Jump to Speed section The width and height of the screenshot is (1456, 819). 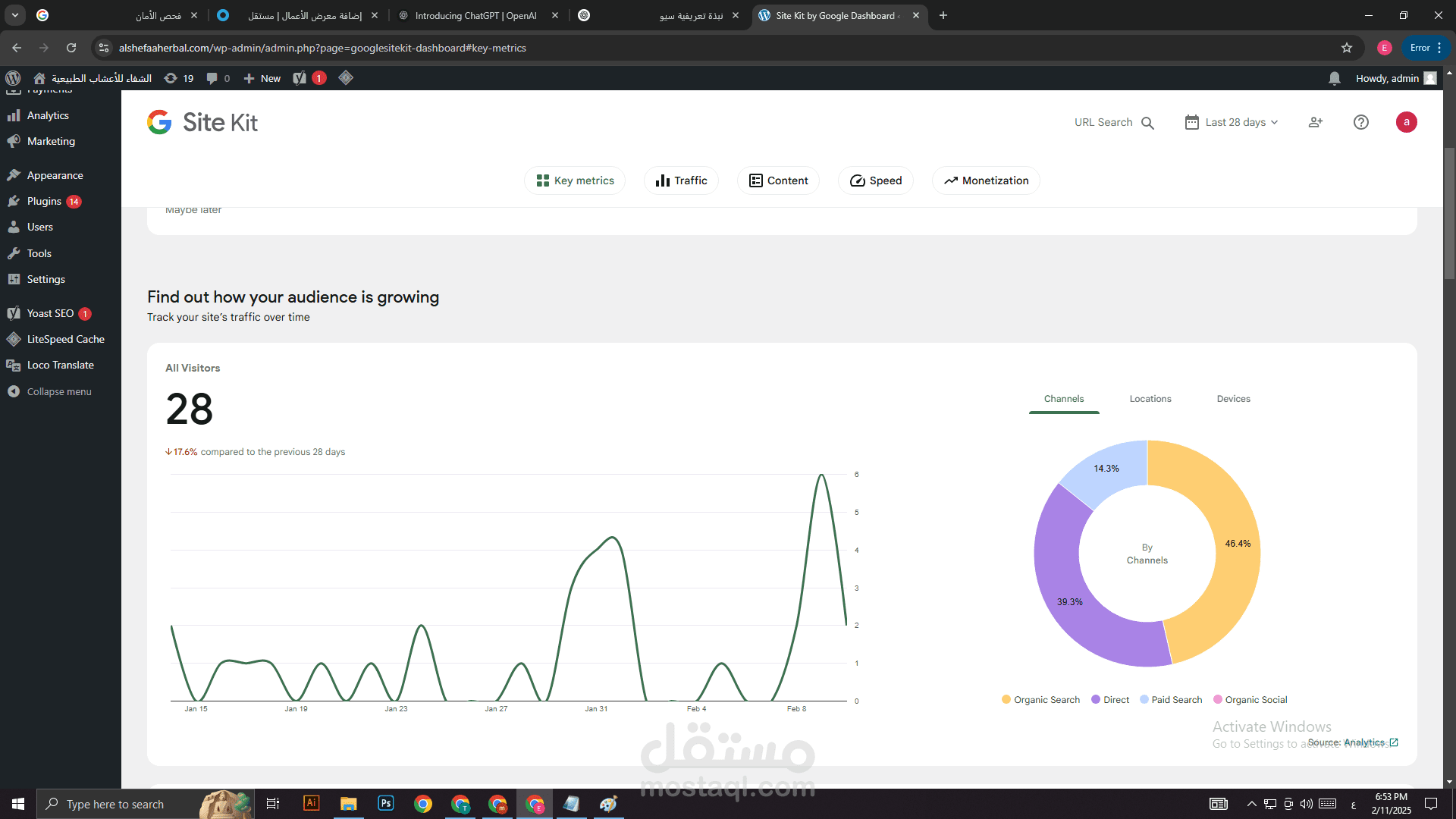pyautogui.click(x=876, y=180)
